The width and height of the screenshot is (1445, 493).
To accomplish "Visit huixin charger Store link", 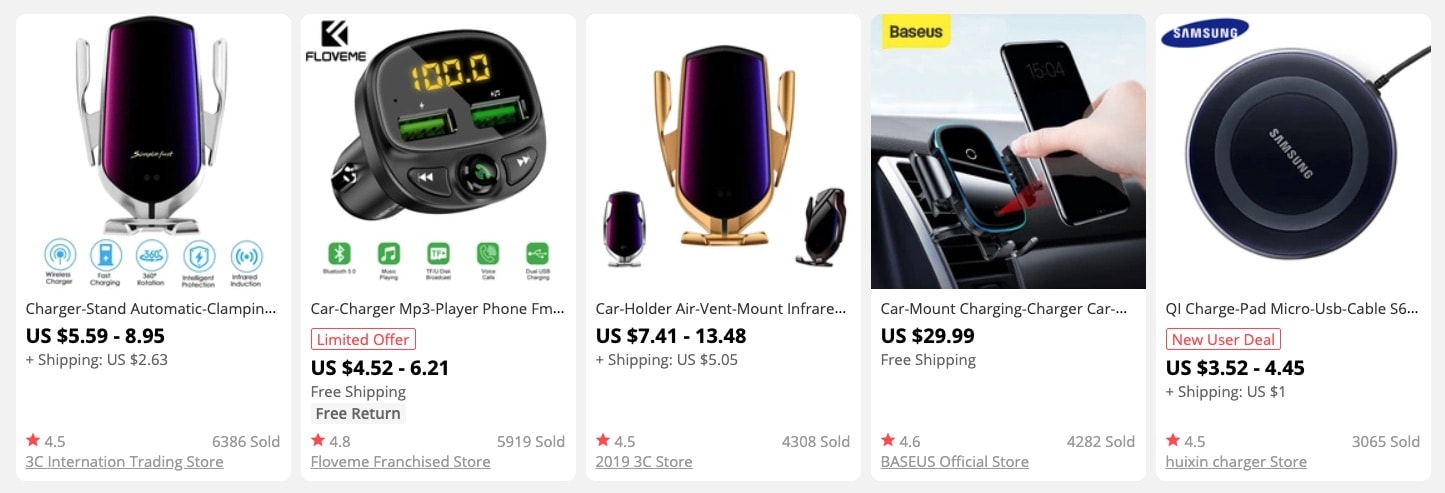I will click(1236, 462).
